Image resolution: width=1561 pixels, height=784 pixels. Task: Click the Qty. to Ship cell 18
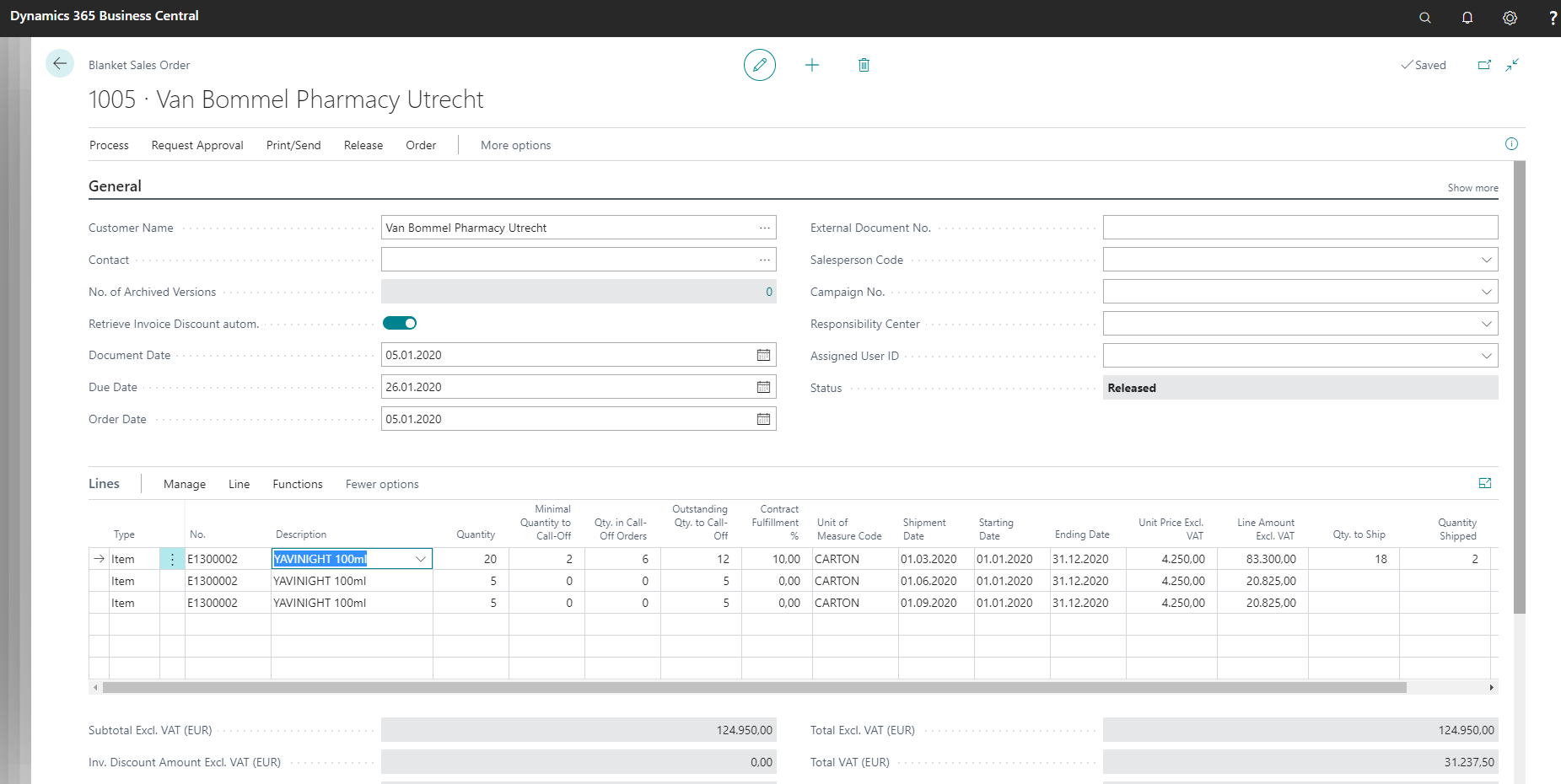1354,559
